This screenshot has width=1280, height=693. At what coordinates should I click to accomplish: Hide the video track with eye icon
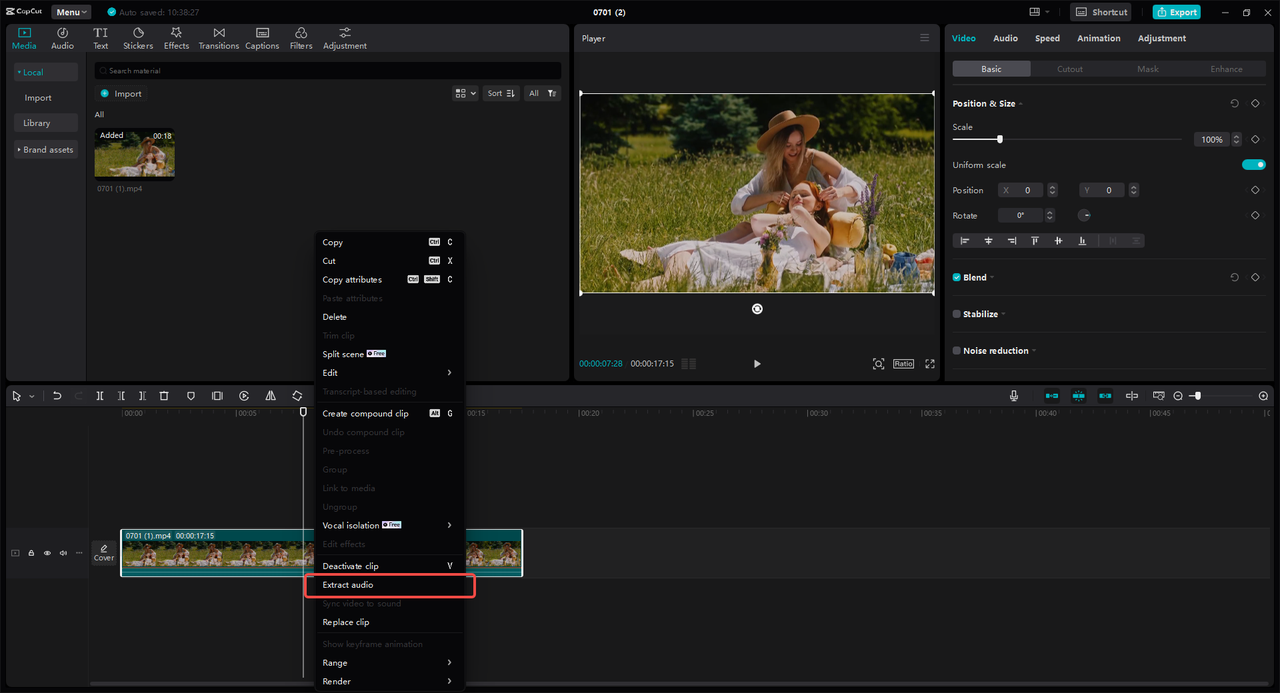coord(47,553)
